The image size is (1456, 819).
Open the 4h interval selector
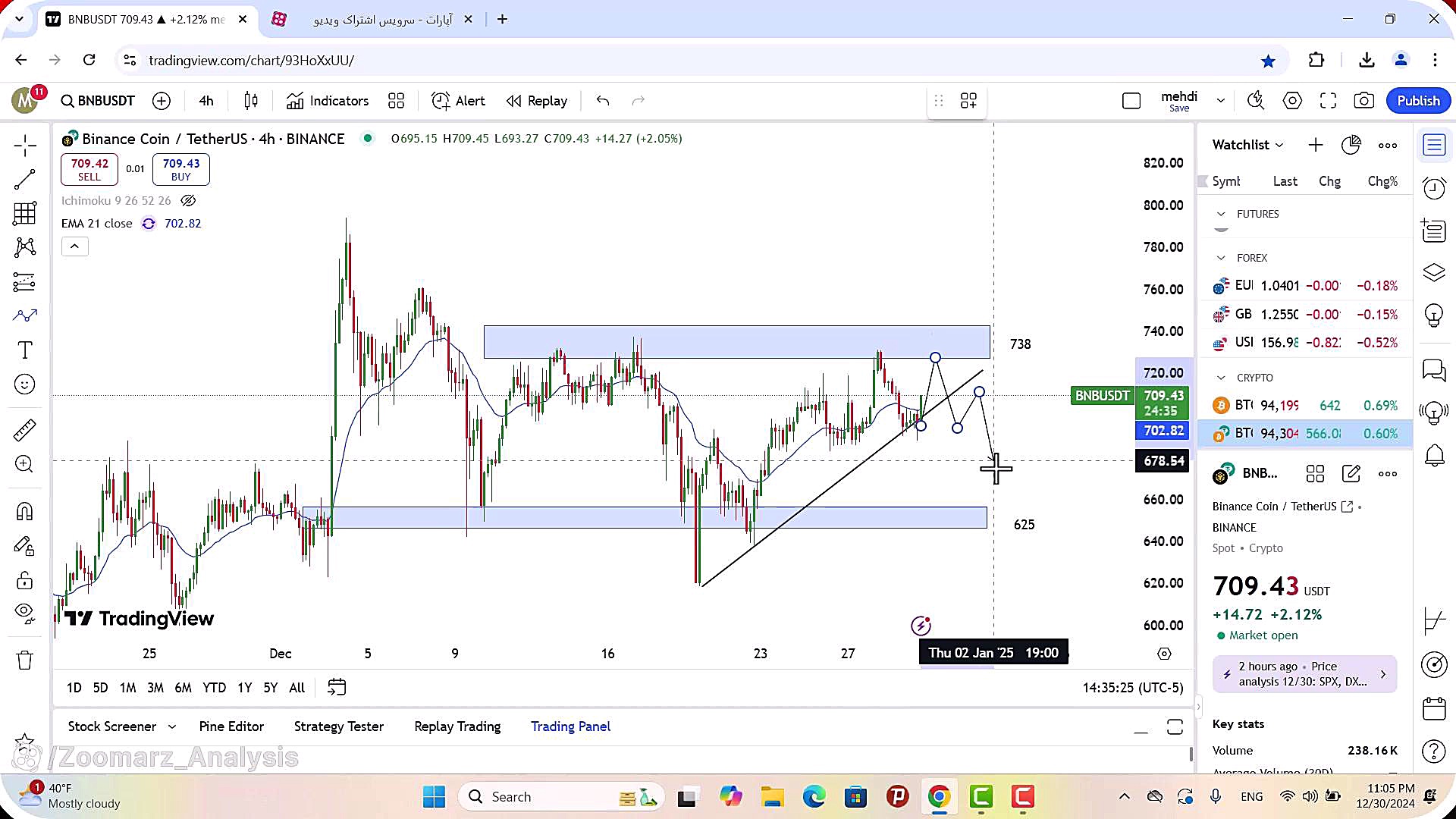click(x=206, y=101)
